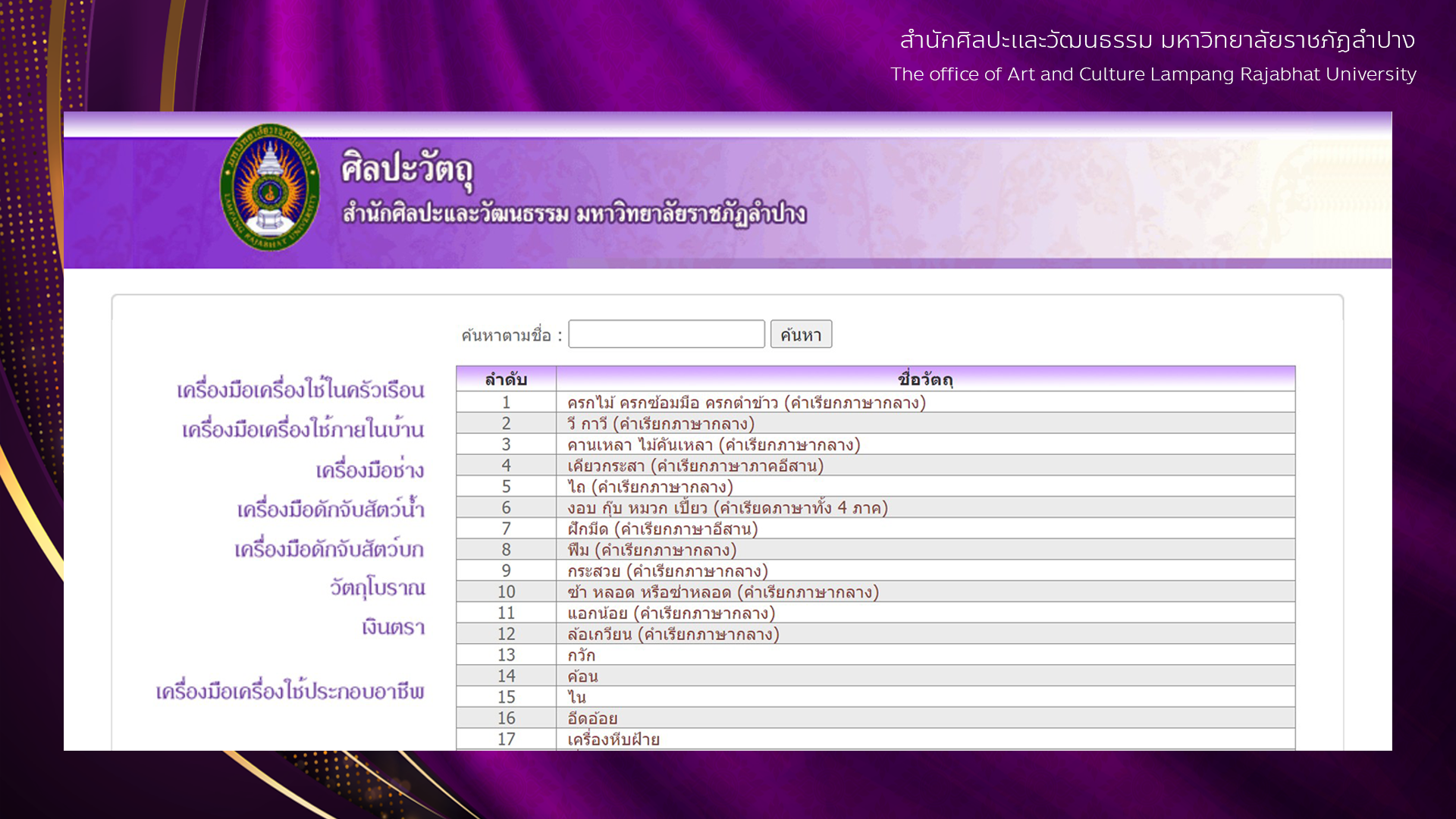Open item 6 งอบ กุ๊บ หมวก entry
The image size is (1456, 819).
coord(726,508)
